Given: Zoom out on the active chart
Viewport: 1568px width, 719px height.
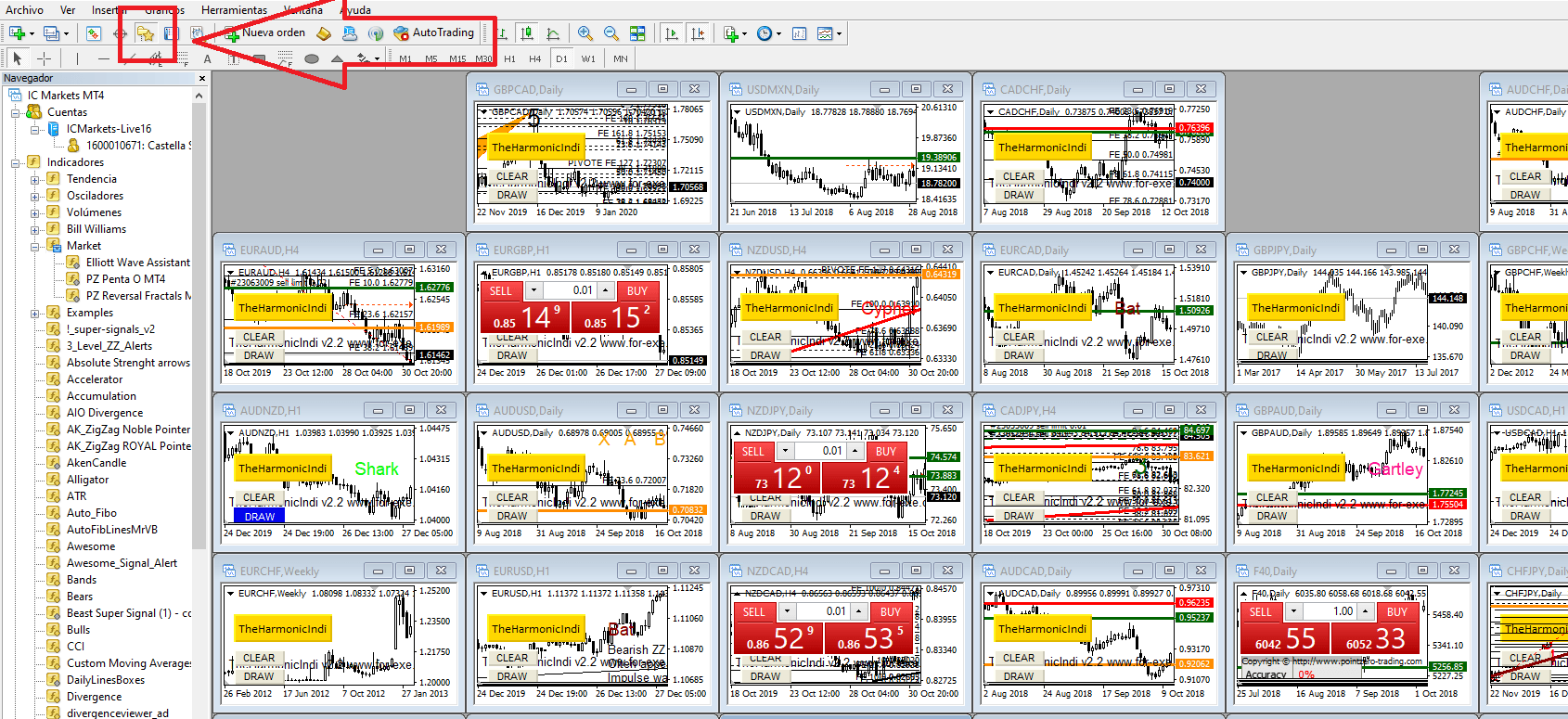Looking at the screenshot, I should [x=611, y=33].
